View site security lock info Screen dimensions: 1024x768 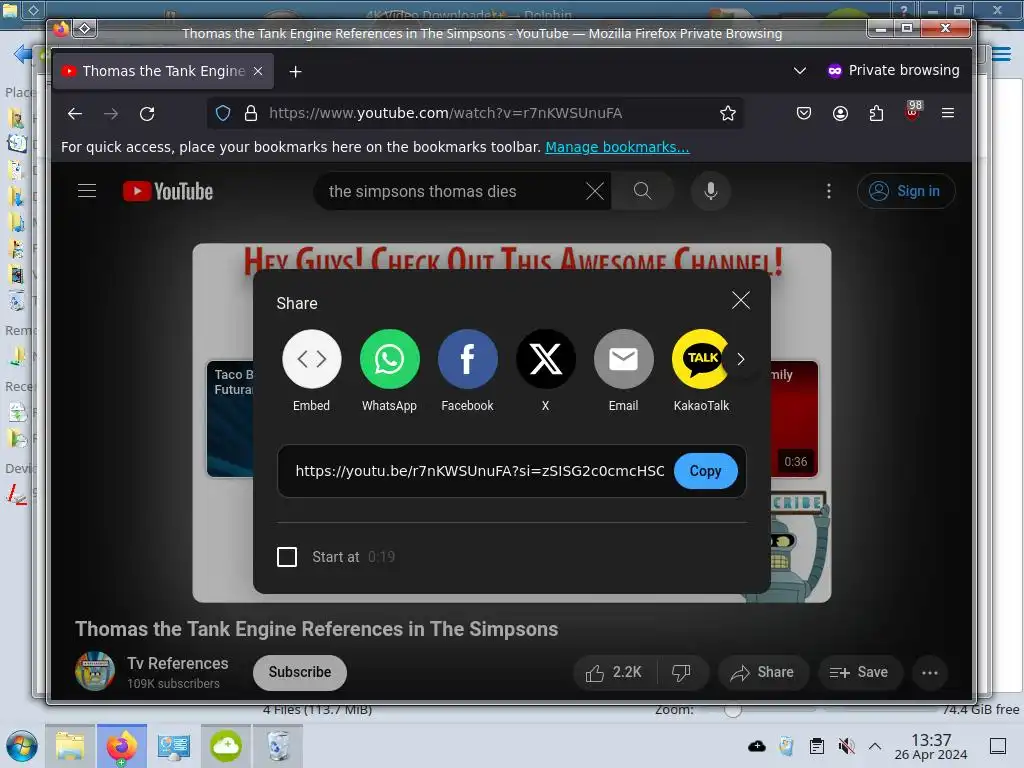click(x=251, y=113)
